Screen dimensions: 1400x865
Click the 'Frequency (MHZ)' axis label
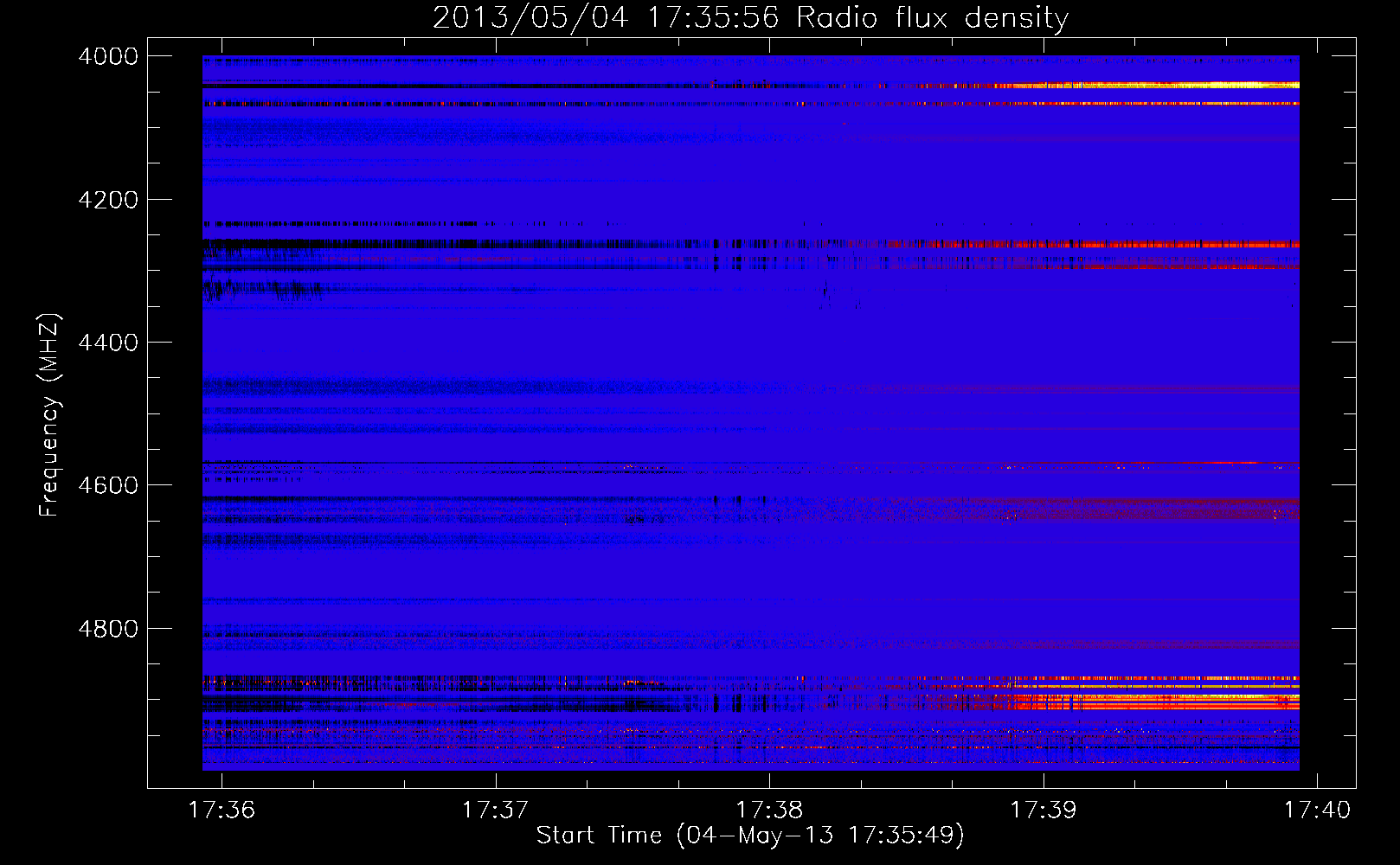[49, 415]
